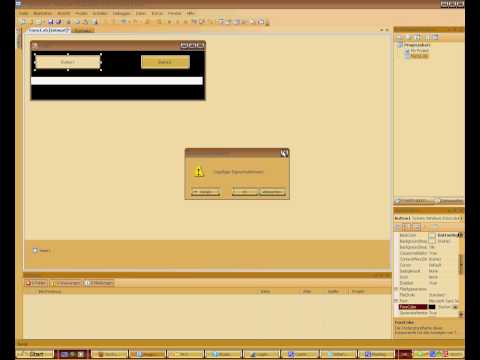Click the Spalte column header in error list
Image resolution: width=480 pixels, height=360 pixels.
336,291
